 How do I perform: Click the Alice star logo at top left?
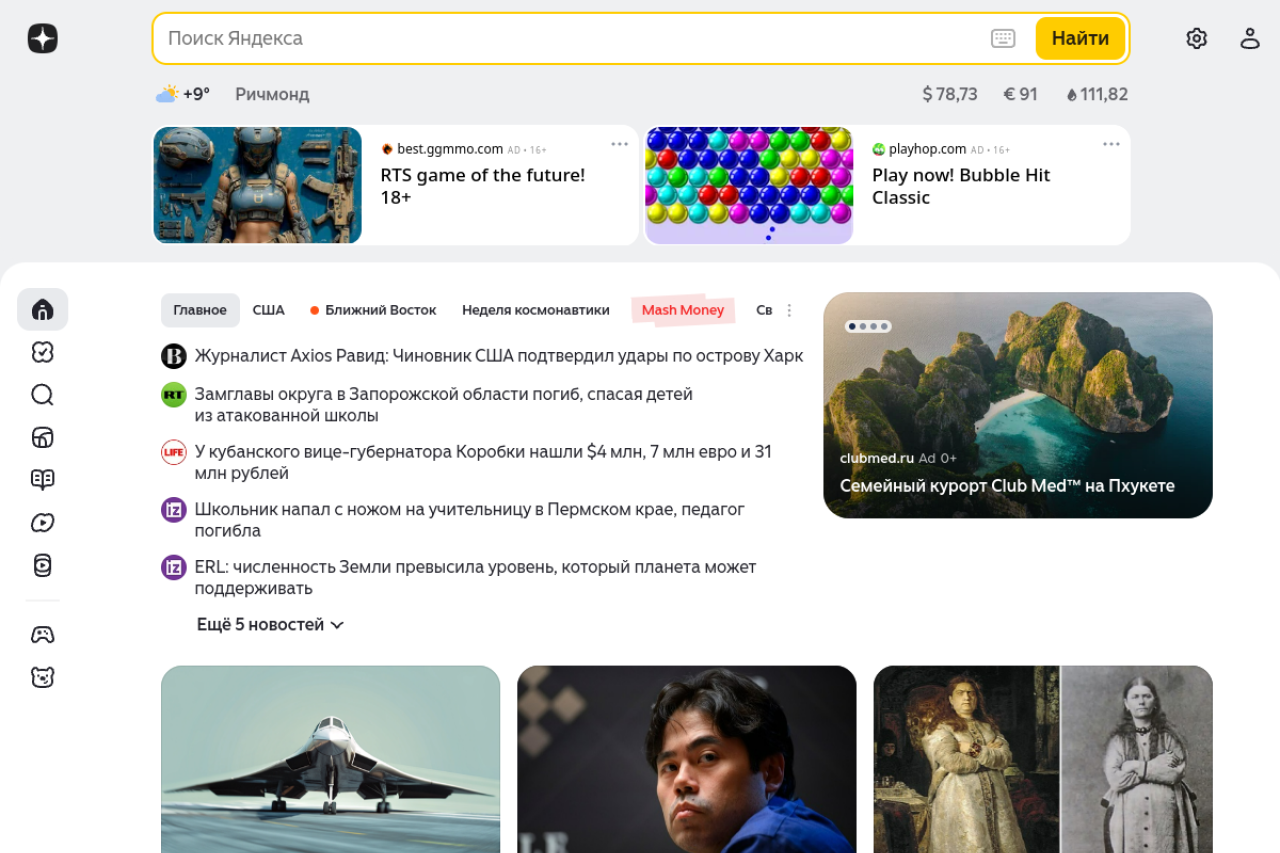pos(42,38)
